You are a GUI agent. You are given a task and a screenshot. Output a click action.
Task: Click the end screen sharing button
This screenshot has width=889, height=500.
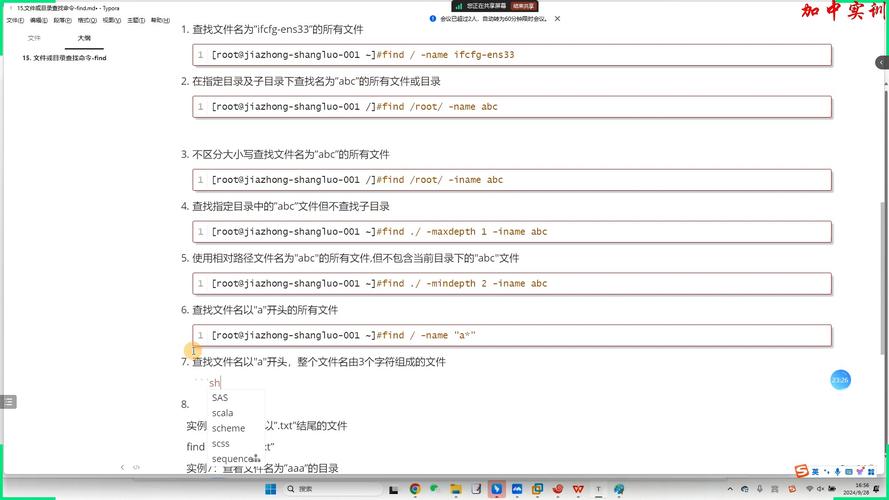[523, 6]
